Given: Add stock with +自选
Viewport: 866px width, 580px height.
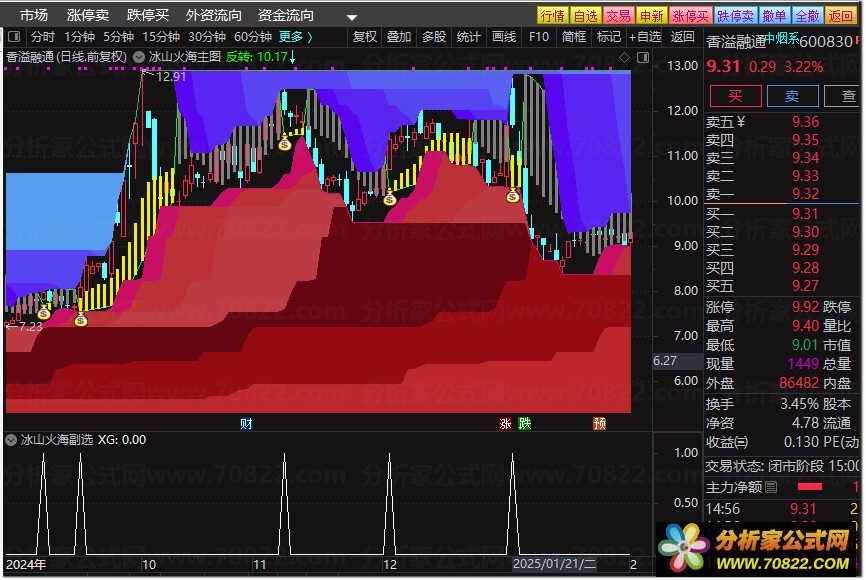Looking at the screenshot, I should [645, 37].
